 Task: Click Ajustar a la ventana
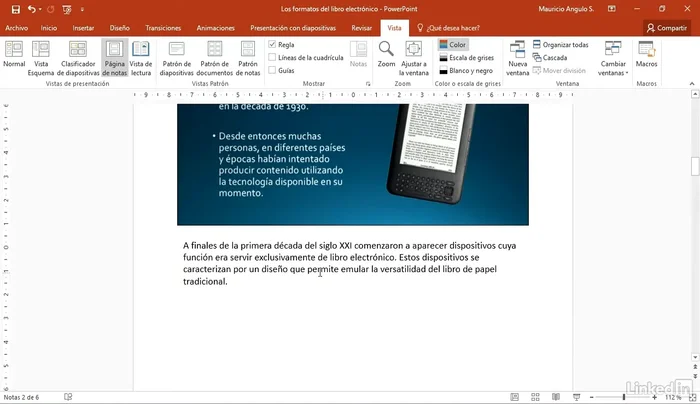[413, 58]
